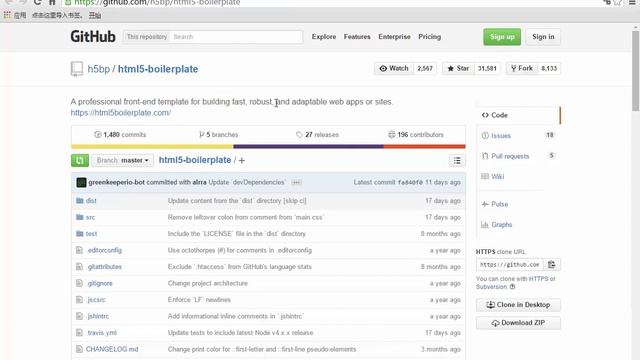This screenshot has height=360, width=640.
Task: Open Explore in the top navigation
Action: tap(324, 37)
